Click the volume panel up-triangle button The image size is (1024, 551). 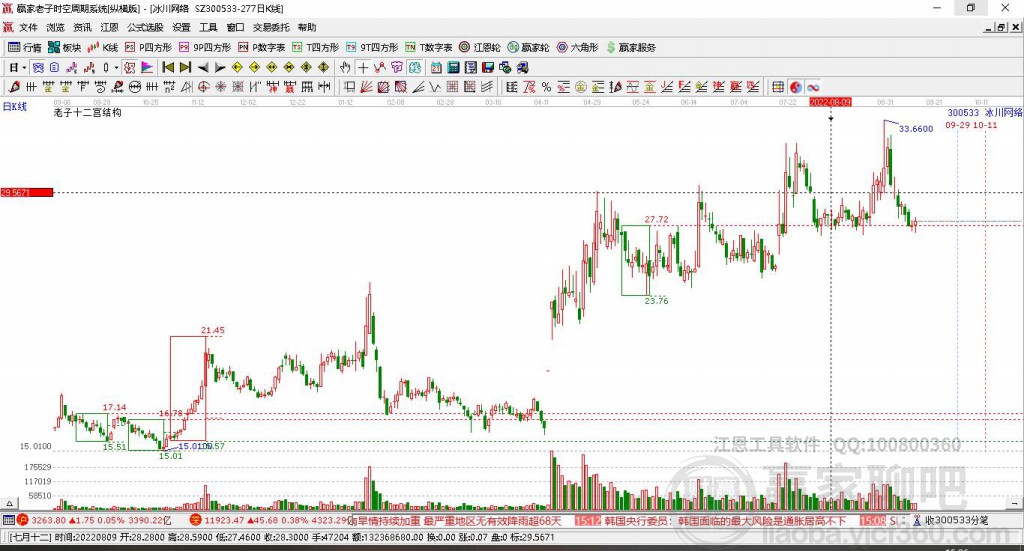pyautogui.click(x=9, y=504)
